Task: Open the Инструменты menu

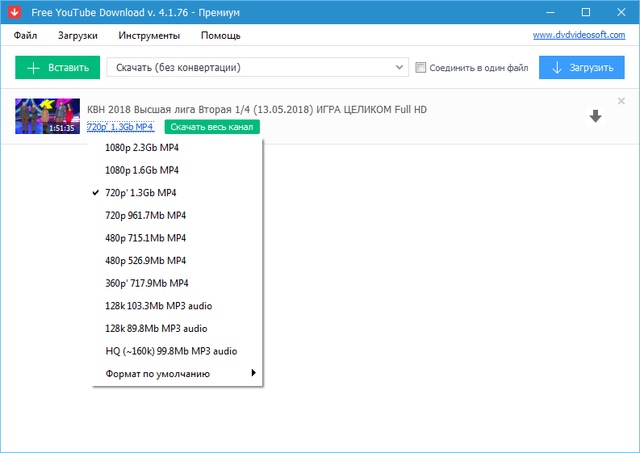Action: [x=149, y=36]
